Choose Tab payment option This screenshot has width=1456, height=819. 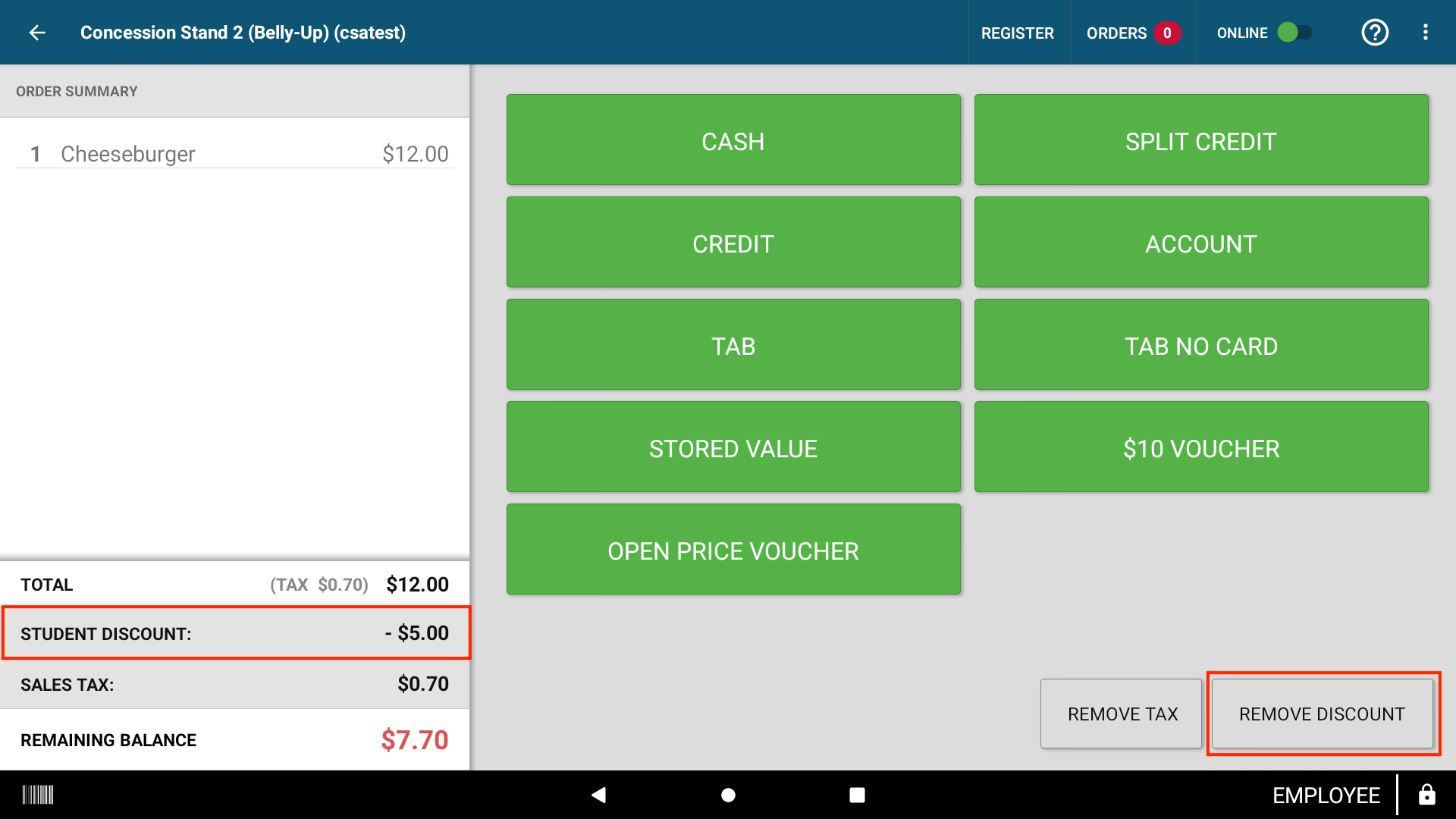(x=733, y=344)
